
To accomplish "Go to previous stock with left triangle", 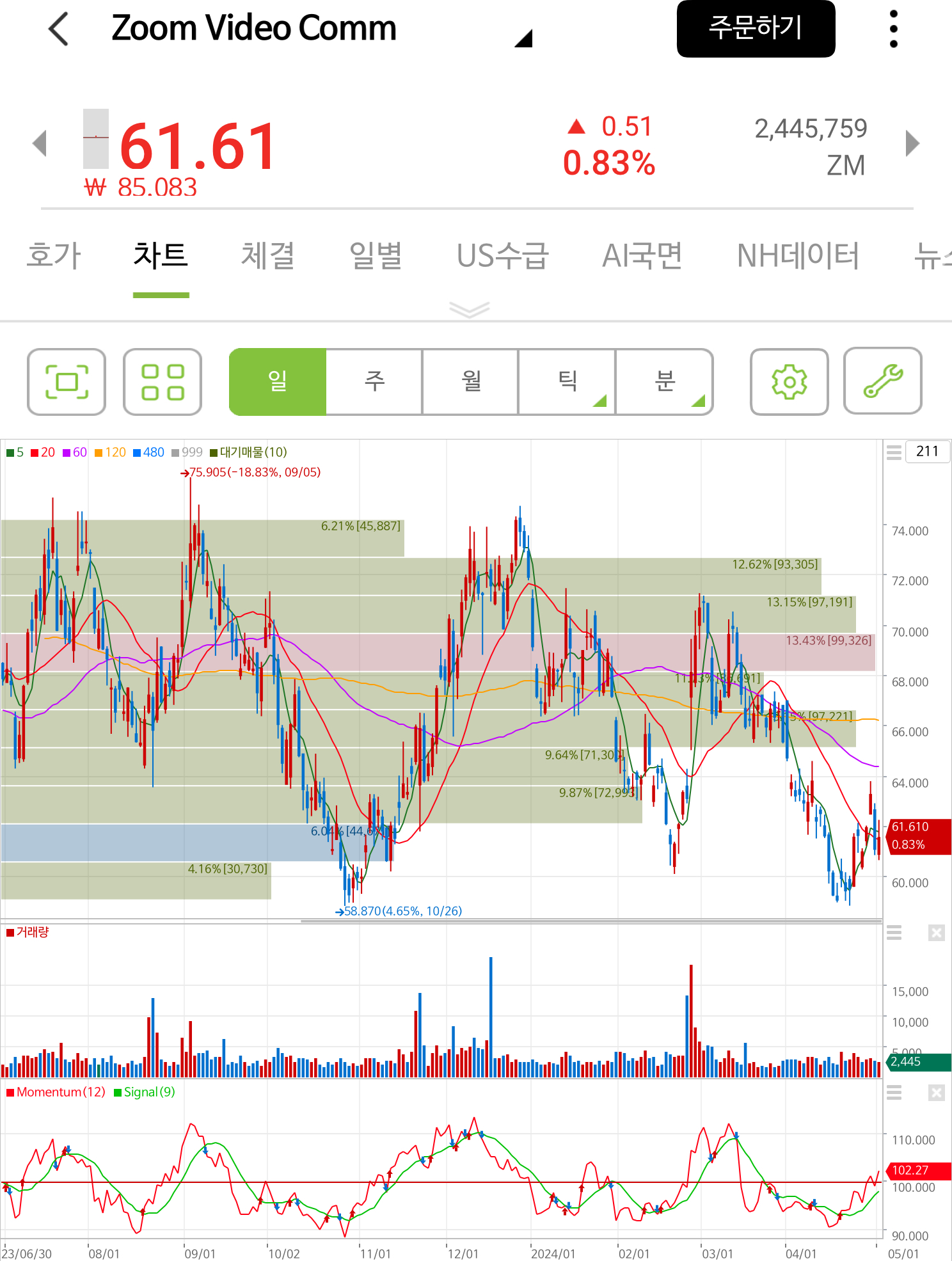I will click(40, 143).
